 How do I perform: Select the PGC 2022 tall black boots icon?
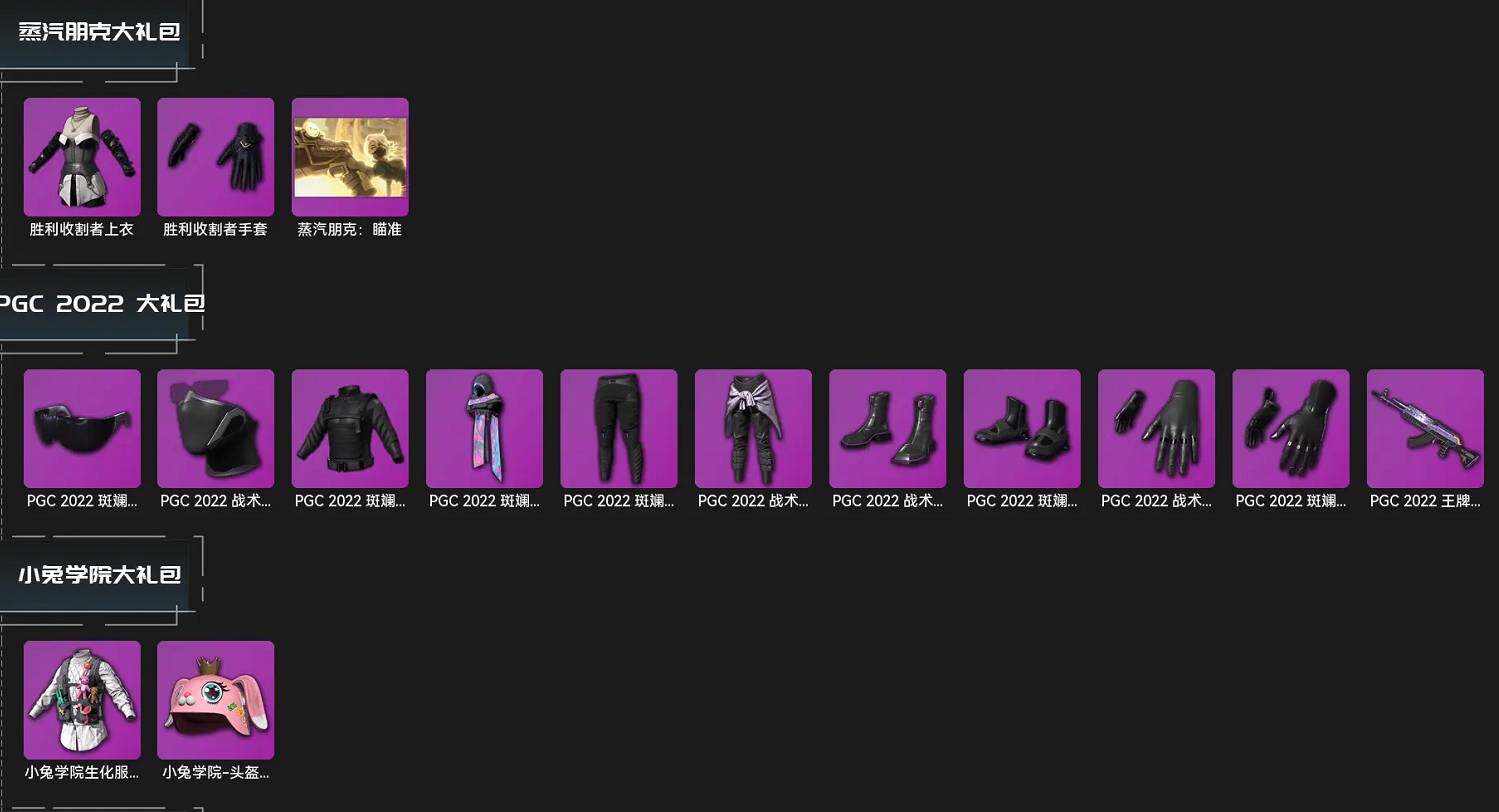click(x=888, y=429)
